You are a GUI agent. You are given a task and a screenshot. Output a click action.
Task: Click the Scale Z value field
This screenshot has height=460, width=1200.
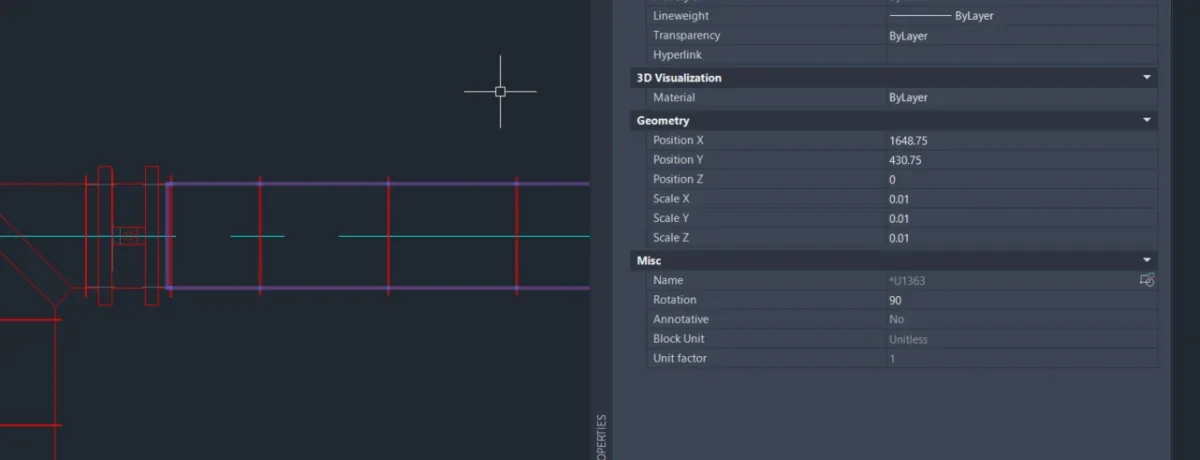coord(1020,238)
